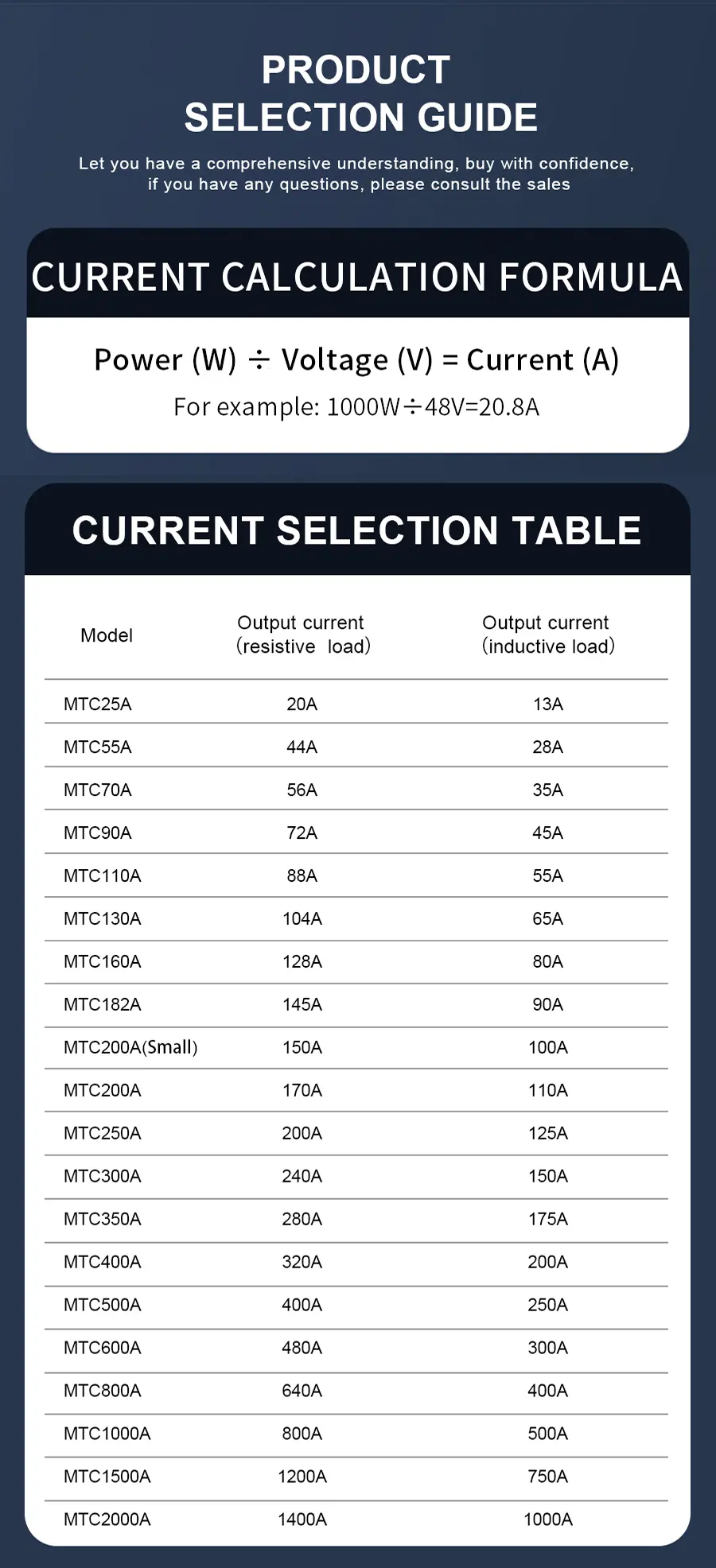Click the PRODUCT SELECTION GUIDE title

(x=359, y=94)
